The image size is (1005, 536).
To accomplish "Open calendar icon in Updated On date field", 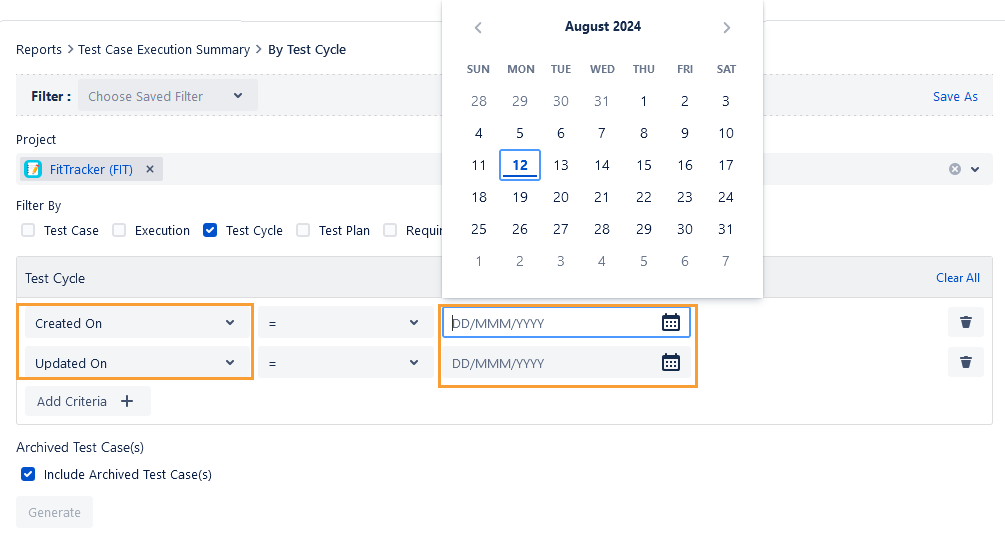I will tap(671, 362).
